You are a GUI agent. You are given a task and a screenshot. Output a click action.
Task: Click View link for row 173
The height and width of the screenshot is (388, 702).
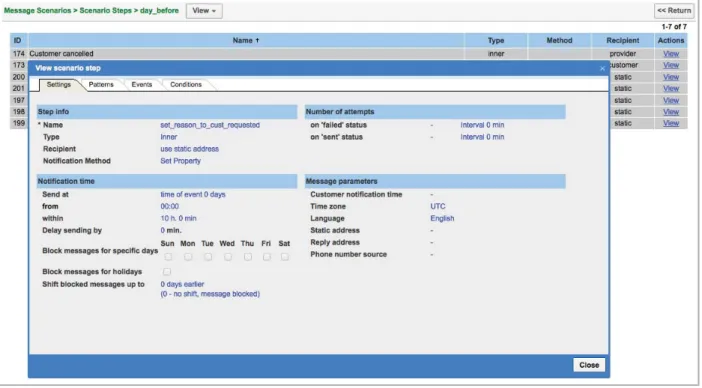click(671, 65)
